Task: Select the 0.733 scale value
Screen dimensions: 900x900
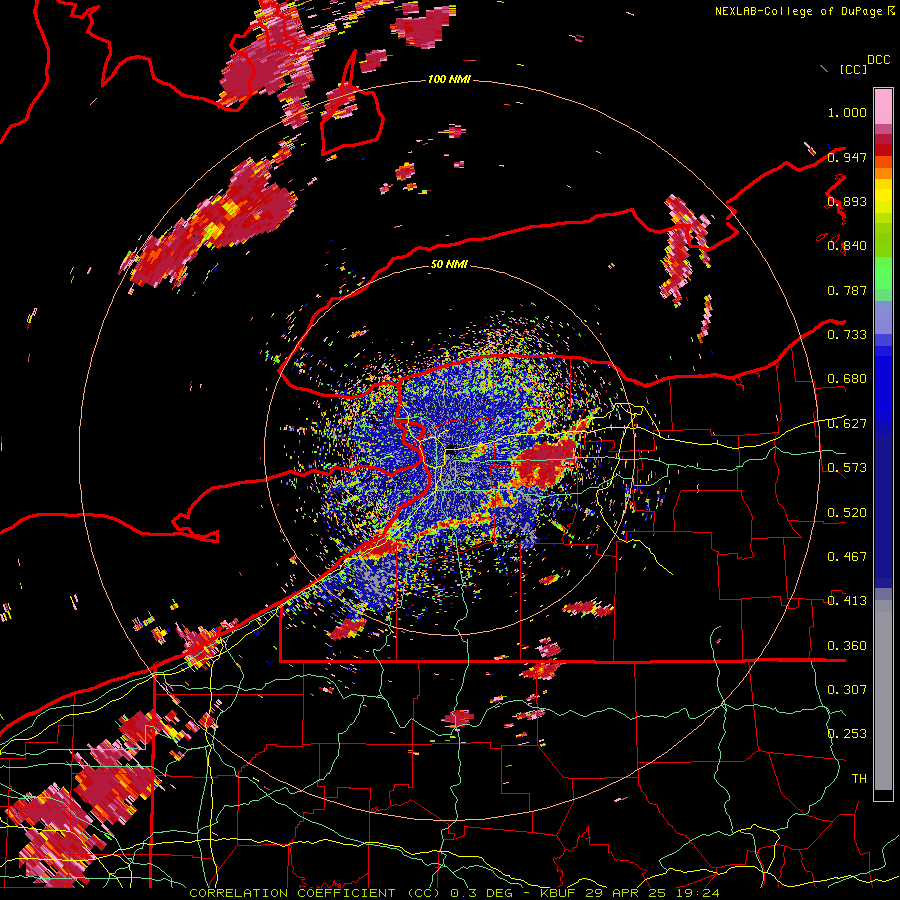Action: click(847, 335)
